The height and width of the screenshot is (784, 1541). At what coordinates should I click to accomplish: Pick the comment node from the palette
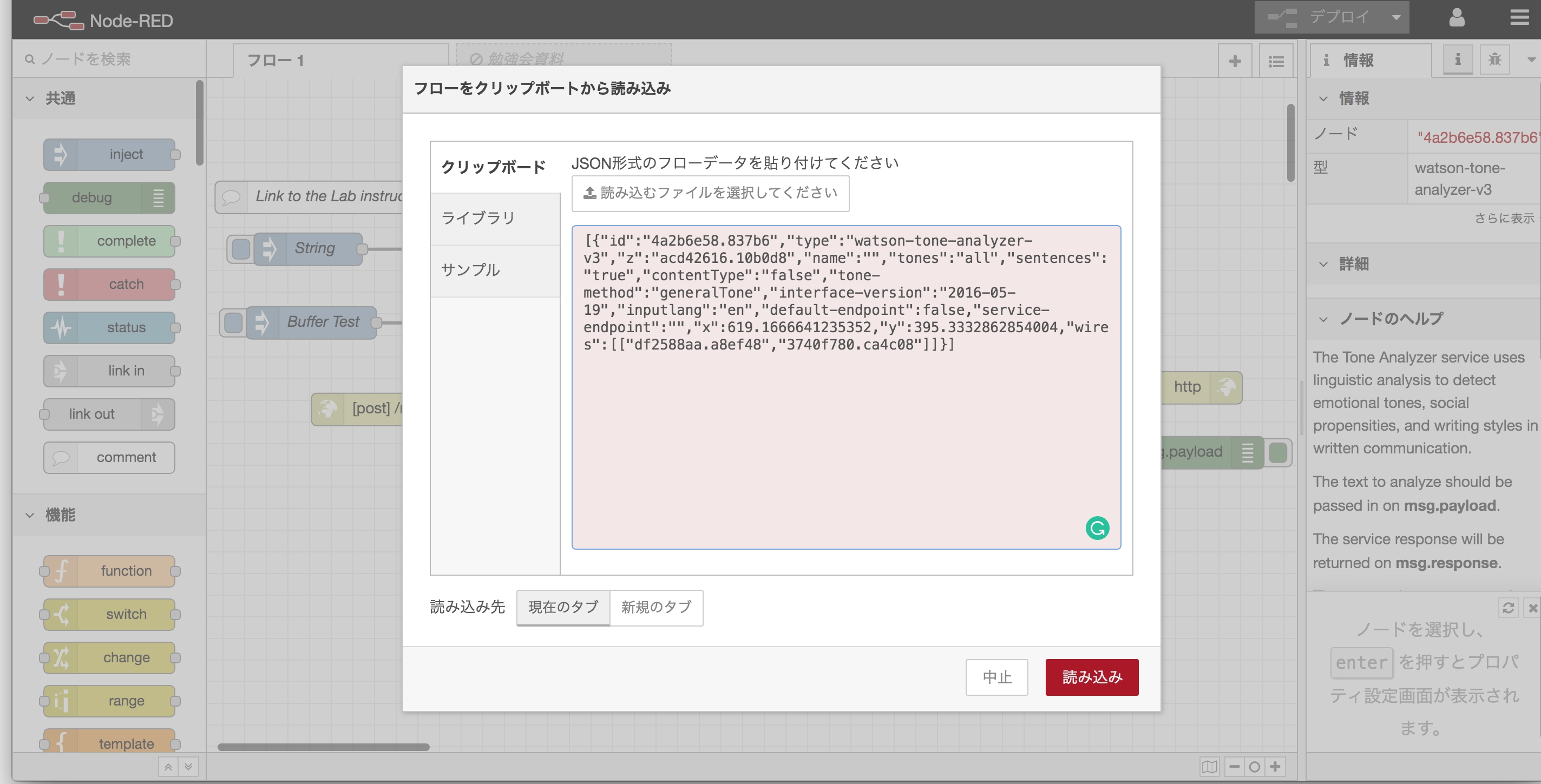(109, 458)
